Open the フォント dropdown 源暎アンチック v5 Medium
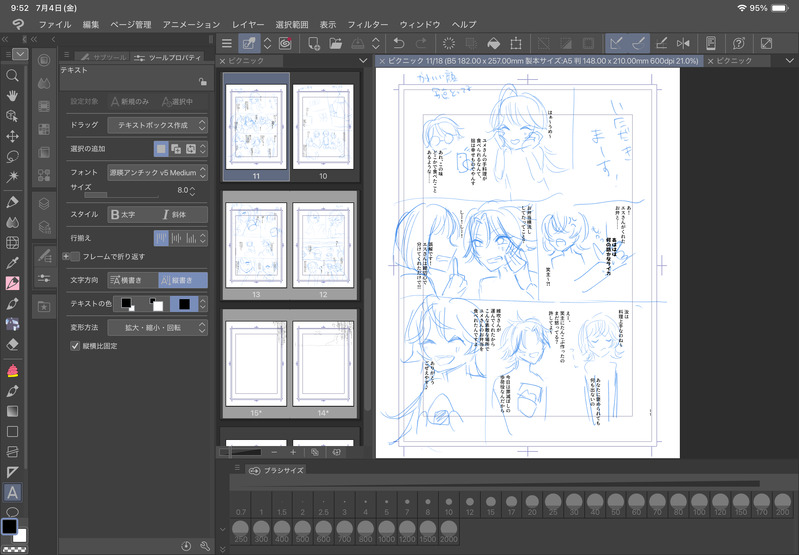This screenshot has height=555, width=799. 157,172
